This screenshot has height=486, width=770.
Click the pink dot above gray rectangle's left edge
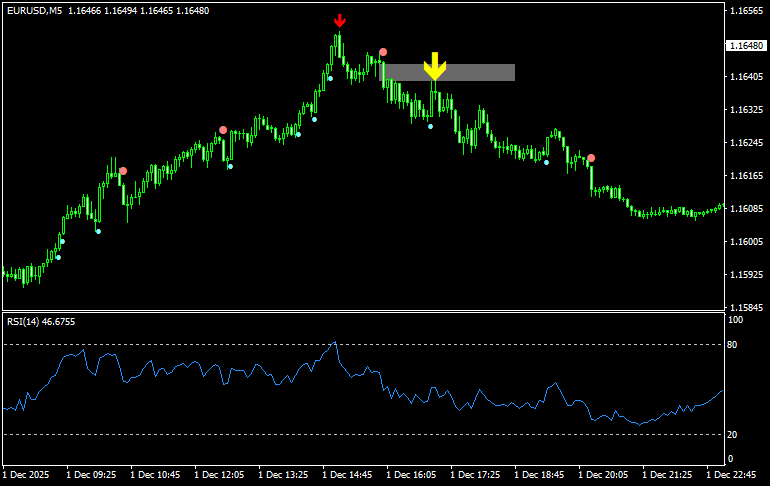pos(383,52)
